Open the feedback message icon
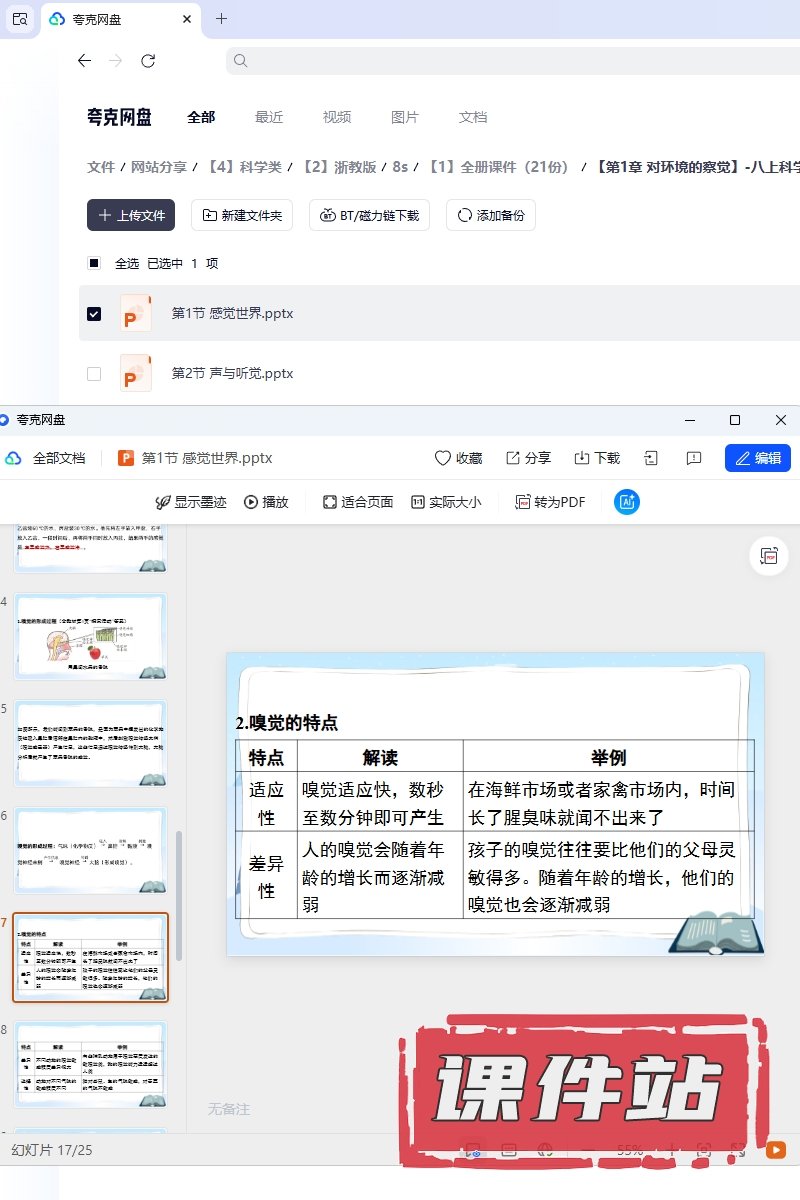Image resolution: width=800 pixels, height=1200 pixels. pos(694,458)
